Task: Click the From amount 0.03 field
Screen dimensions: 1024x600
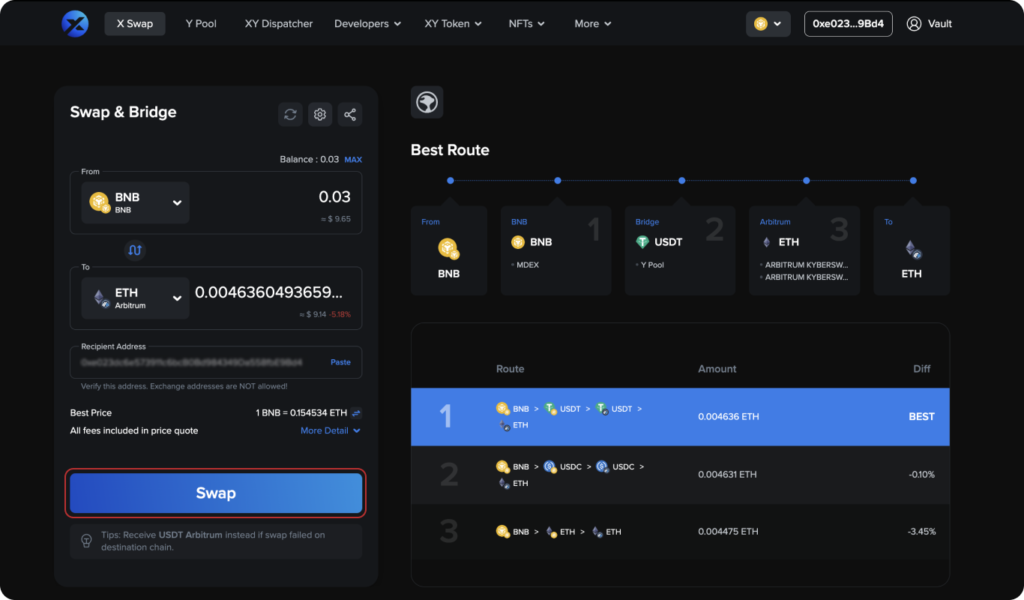Action: (334, 197)
